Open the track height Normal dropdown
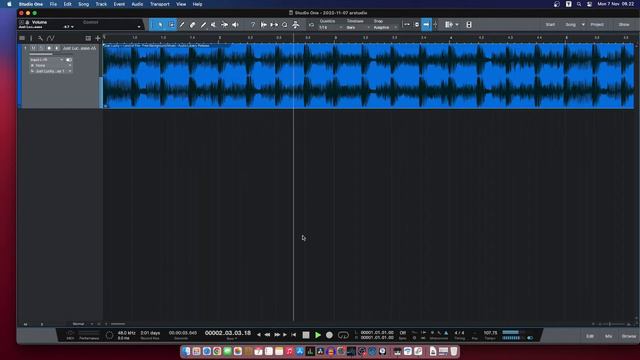The width and height of the screenshot is (640, 360). click(x=82, y=324)
